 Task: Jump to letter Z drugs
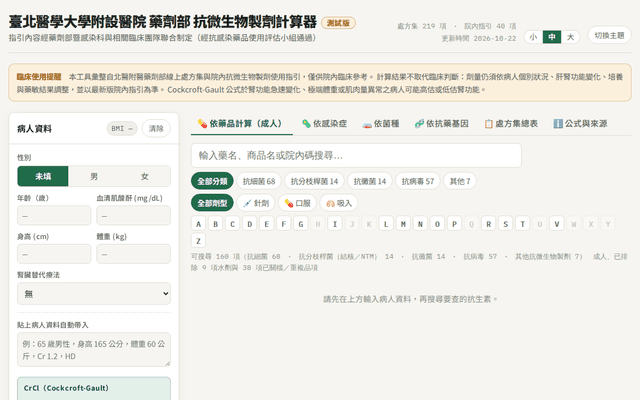pos(198,241)
